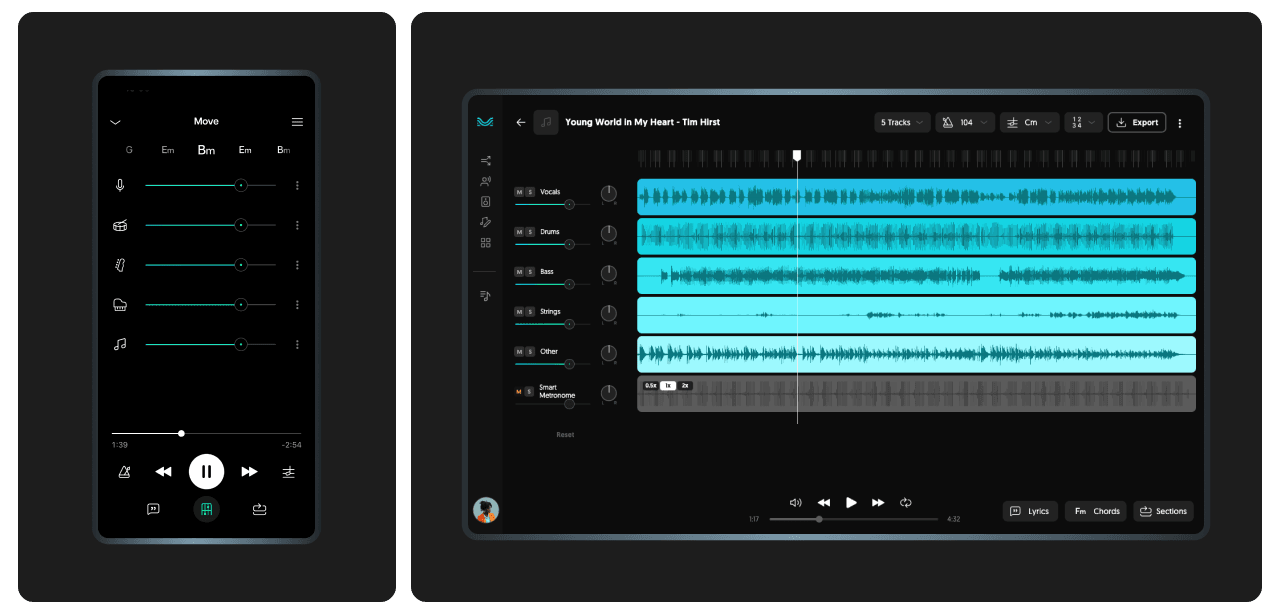Open the three-dot menu beside Export
1280x614 pixels.
[x=1180, y=122]
